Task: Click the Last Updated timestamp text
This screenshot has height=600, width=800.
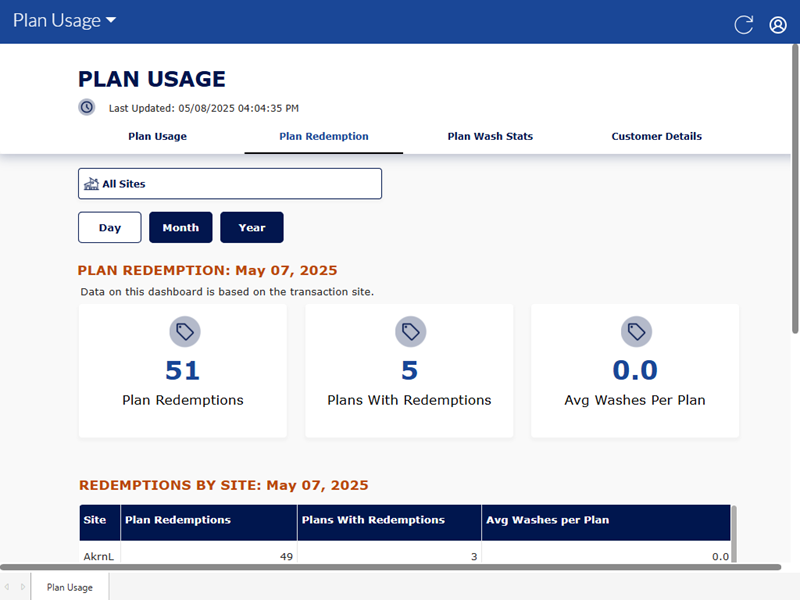Action: coord(204,108)
